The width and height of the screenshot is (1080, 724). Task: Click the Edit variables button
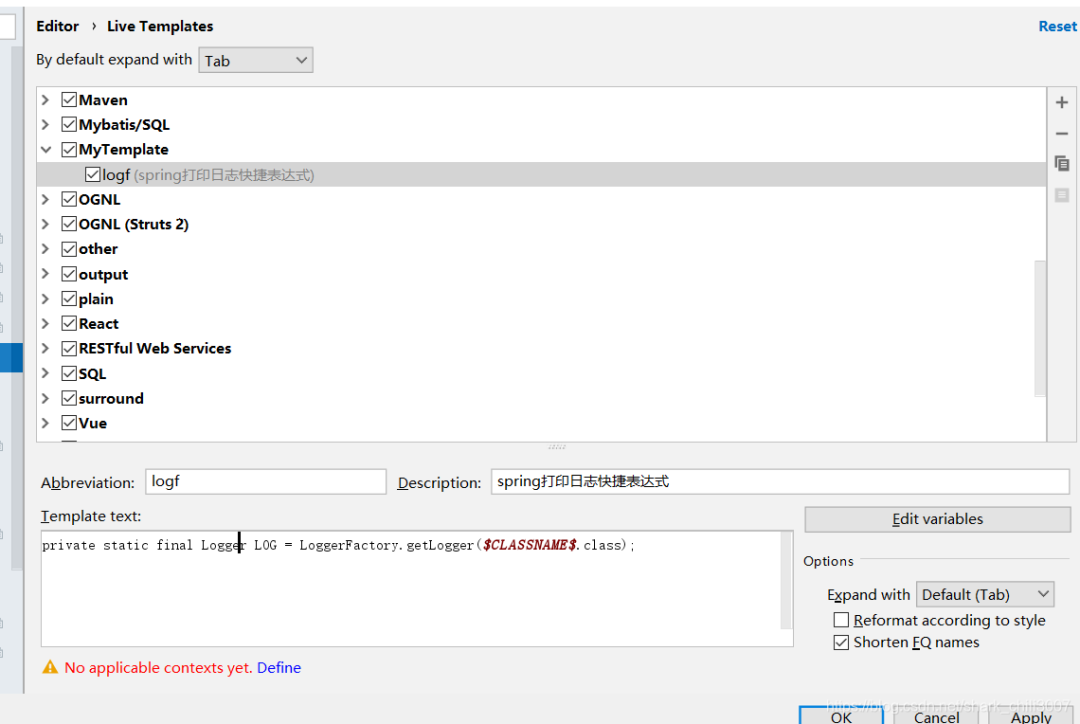[937, 519]
